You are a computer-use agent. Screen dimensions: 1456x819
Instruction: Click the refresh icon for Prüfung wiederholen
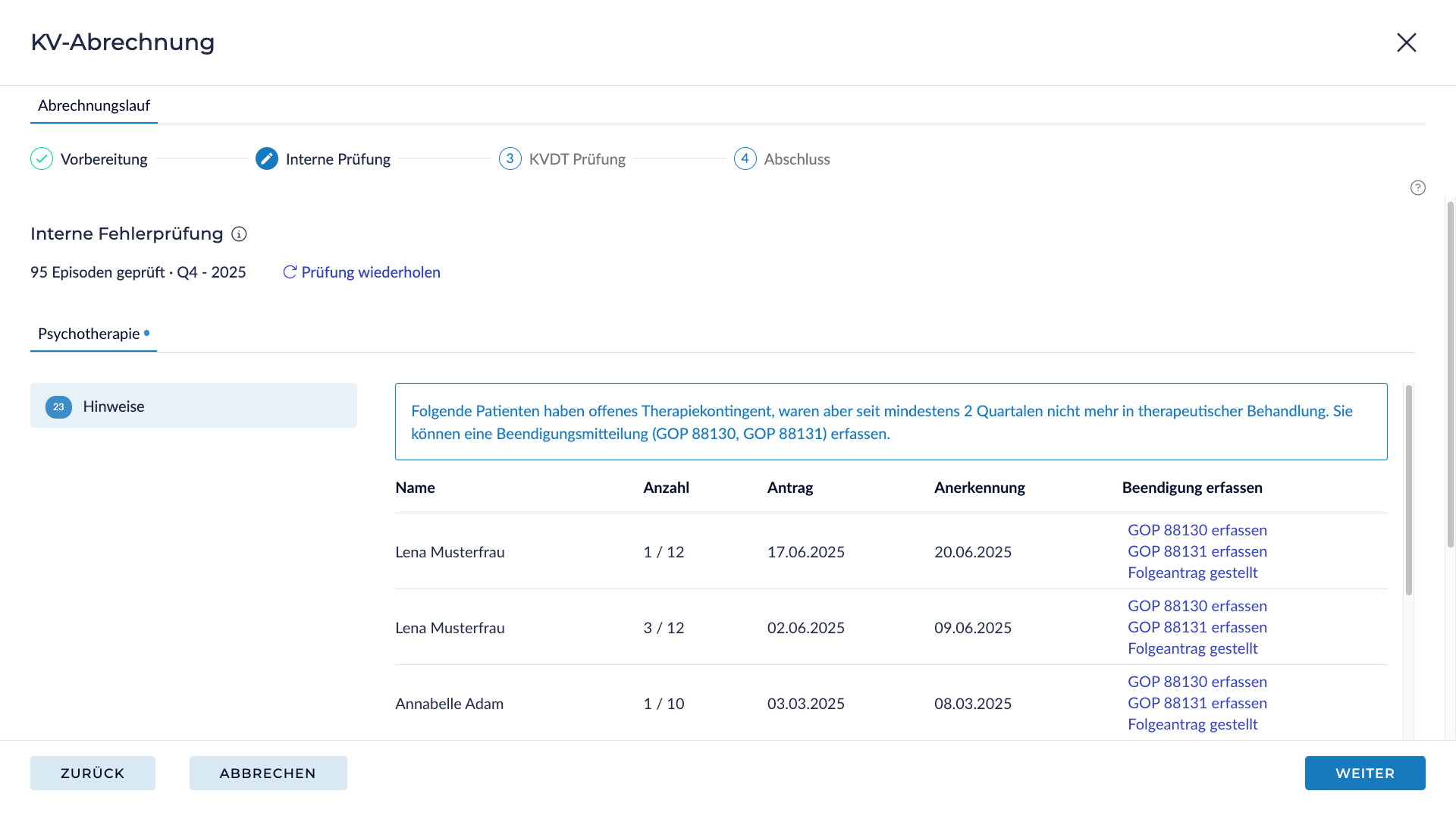tap(290, 272)
